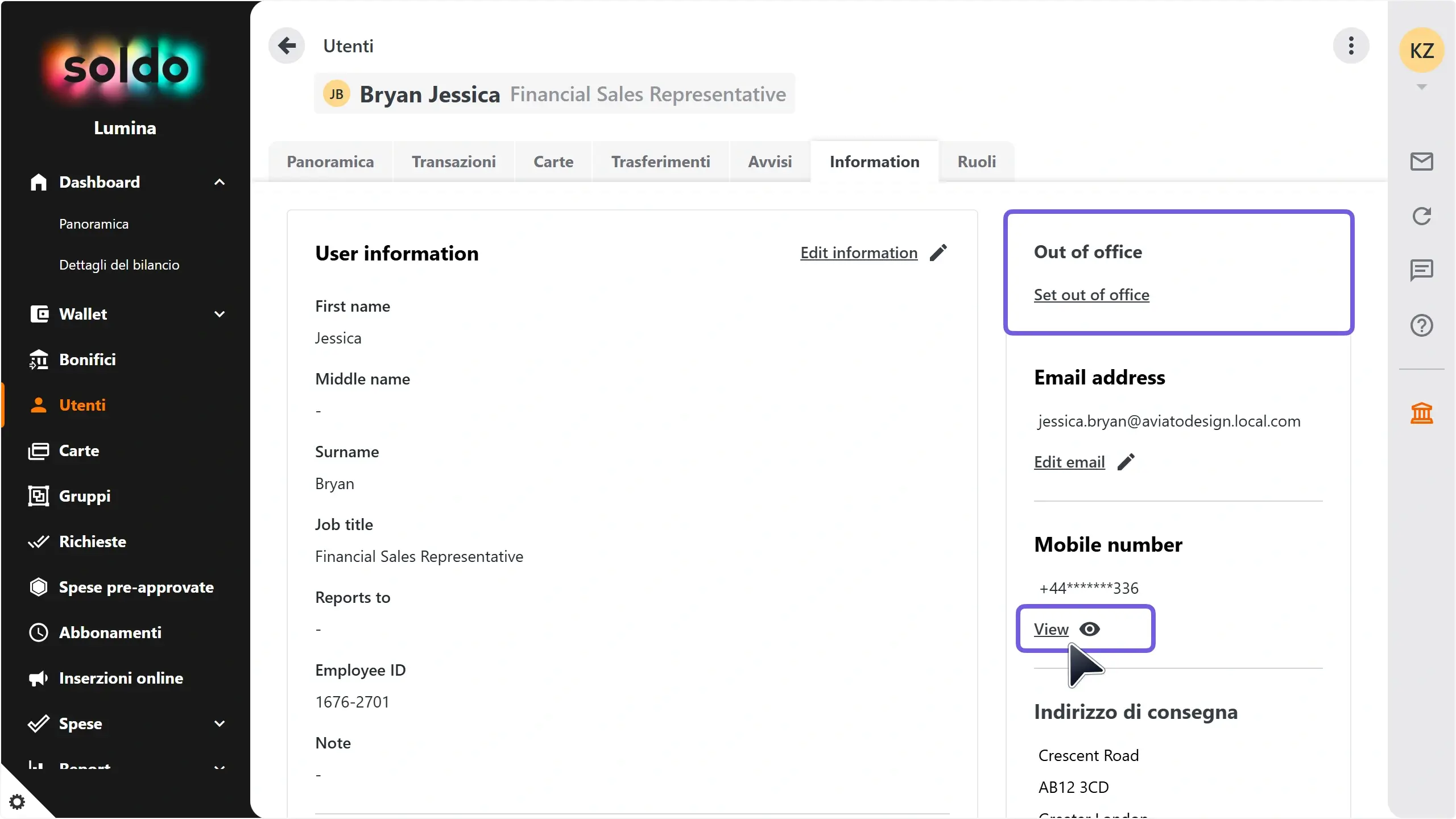The width and height of the screenshot is (1456, 819).
Task: Open the Bonifici sidebar item
Action: (88, 359)
